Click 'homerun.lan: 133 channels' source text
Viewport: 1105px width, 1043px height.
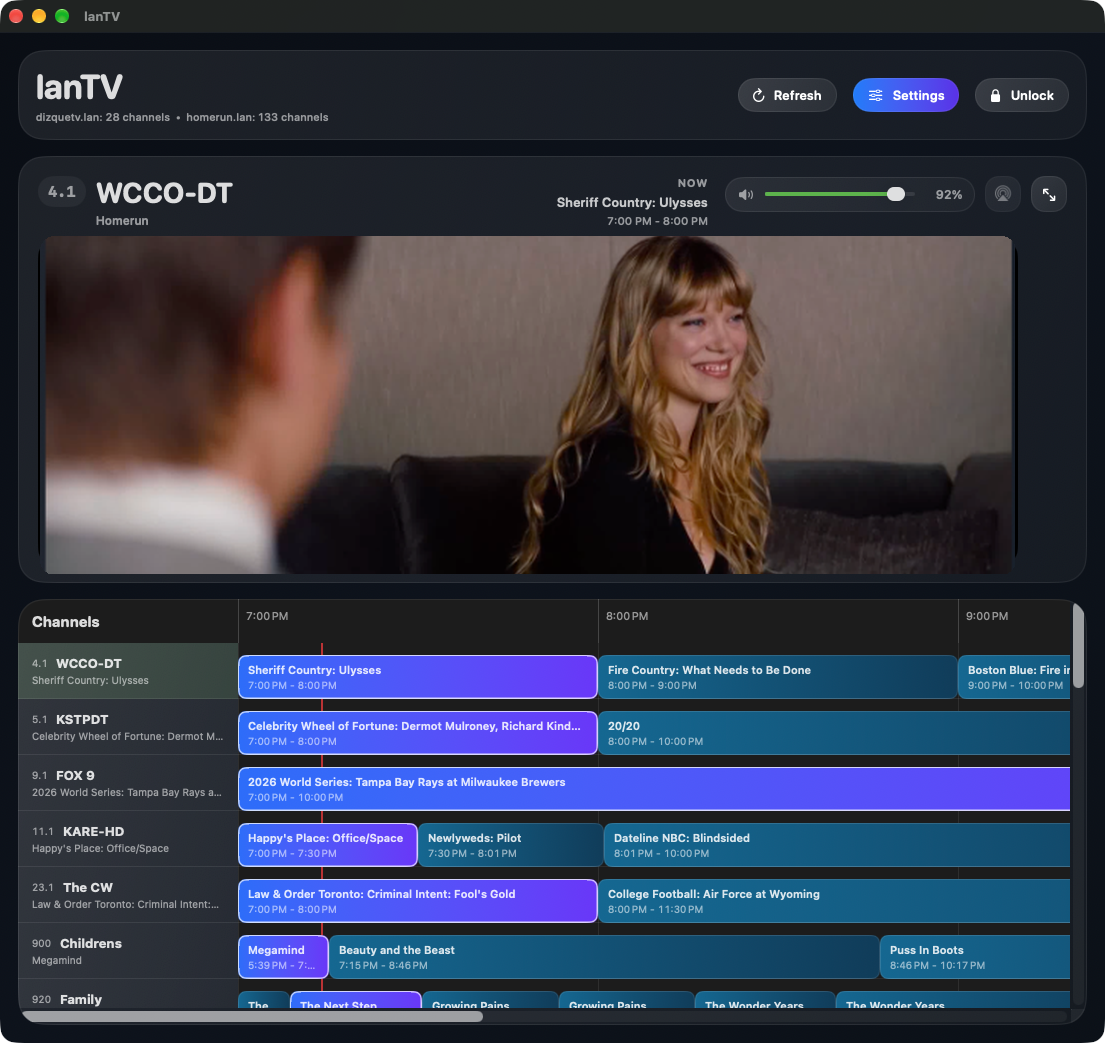[257, 117]
